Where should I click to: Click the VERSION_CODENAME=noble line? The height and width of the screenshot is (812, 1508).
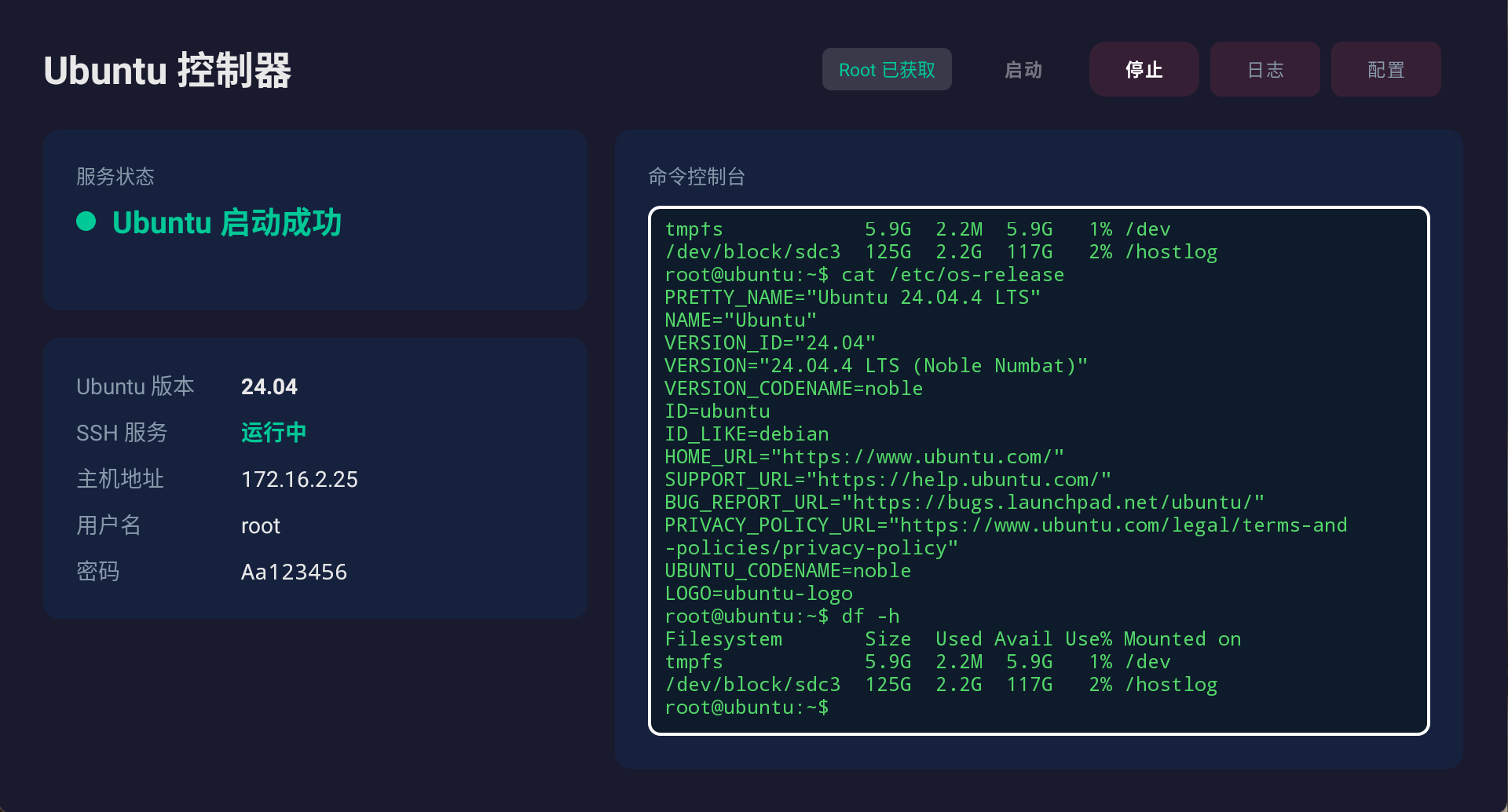click(794, 389)
